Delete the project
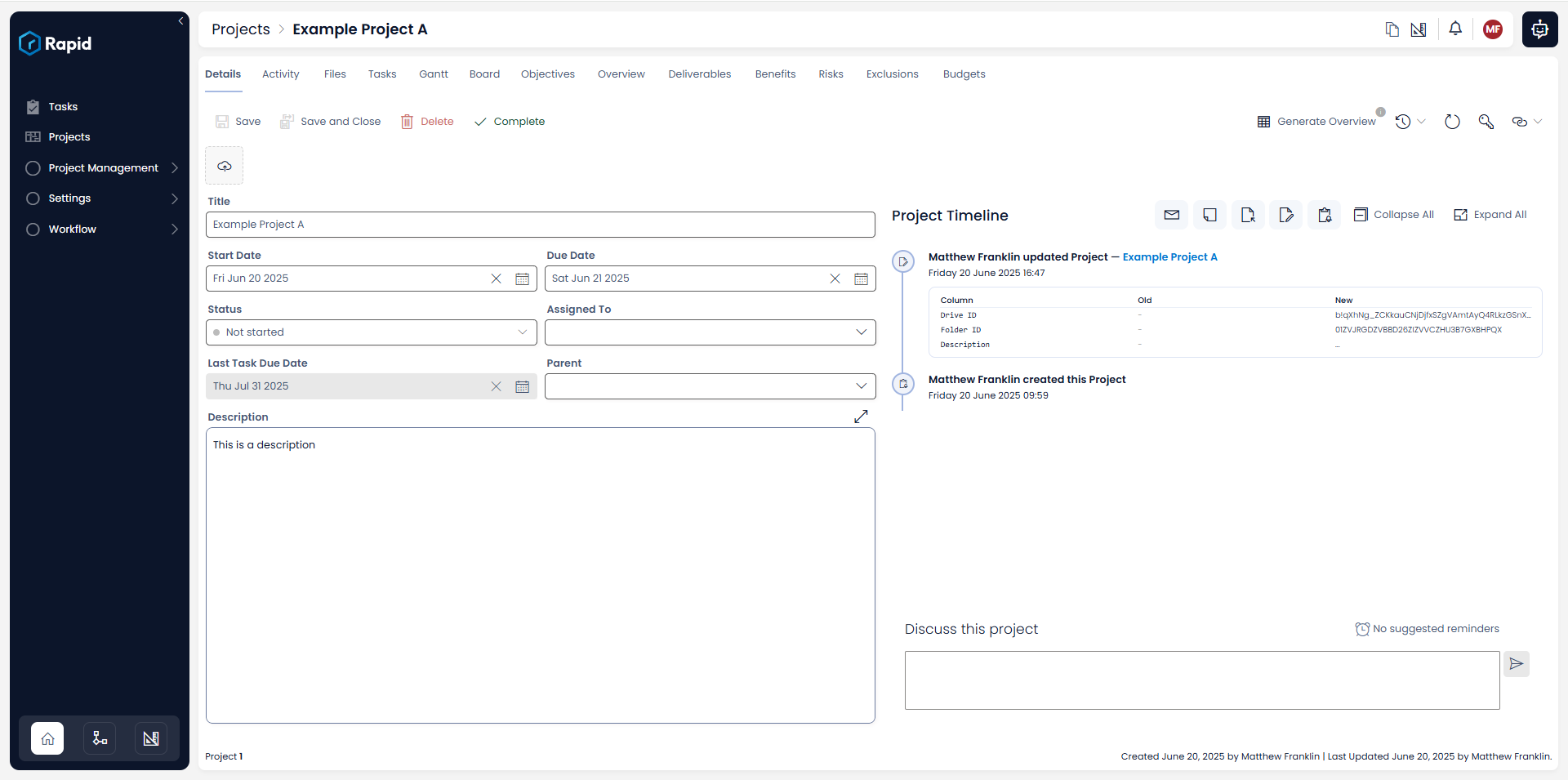Screen dimensions: 1568x780 coord(427,122)
